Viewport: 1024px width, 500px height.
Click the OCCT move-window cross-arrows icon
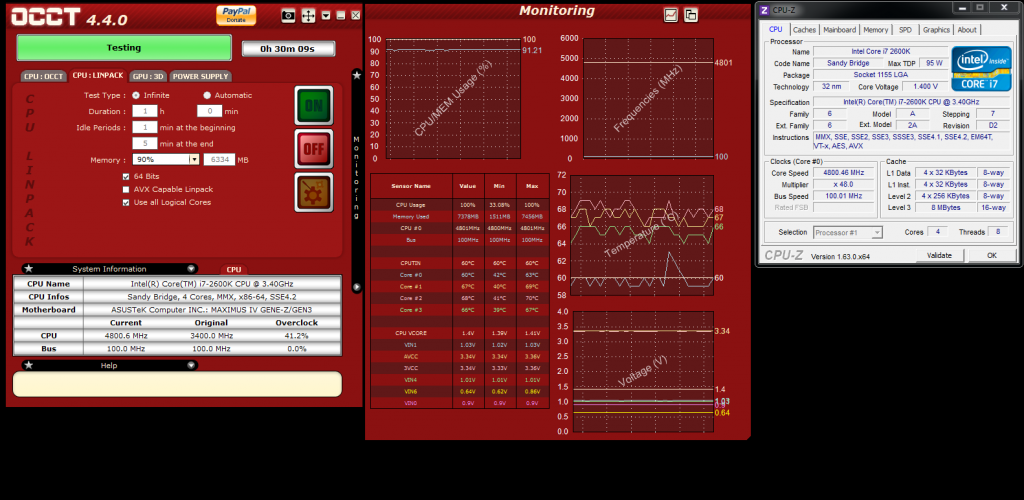[x=308, y=16]
